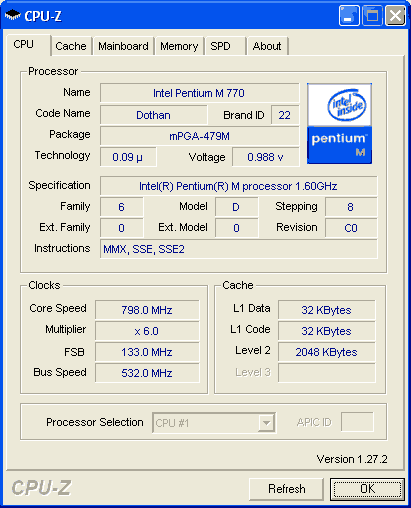Click the Revision value C0
The width and height of the screenshot is (411, 508).
(351, 228)
